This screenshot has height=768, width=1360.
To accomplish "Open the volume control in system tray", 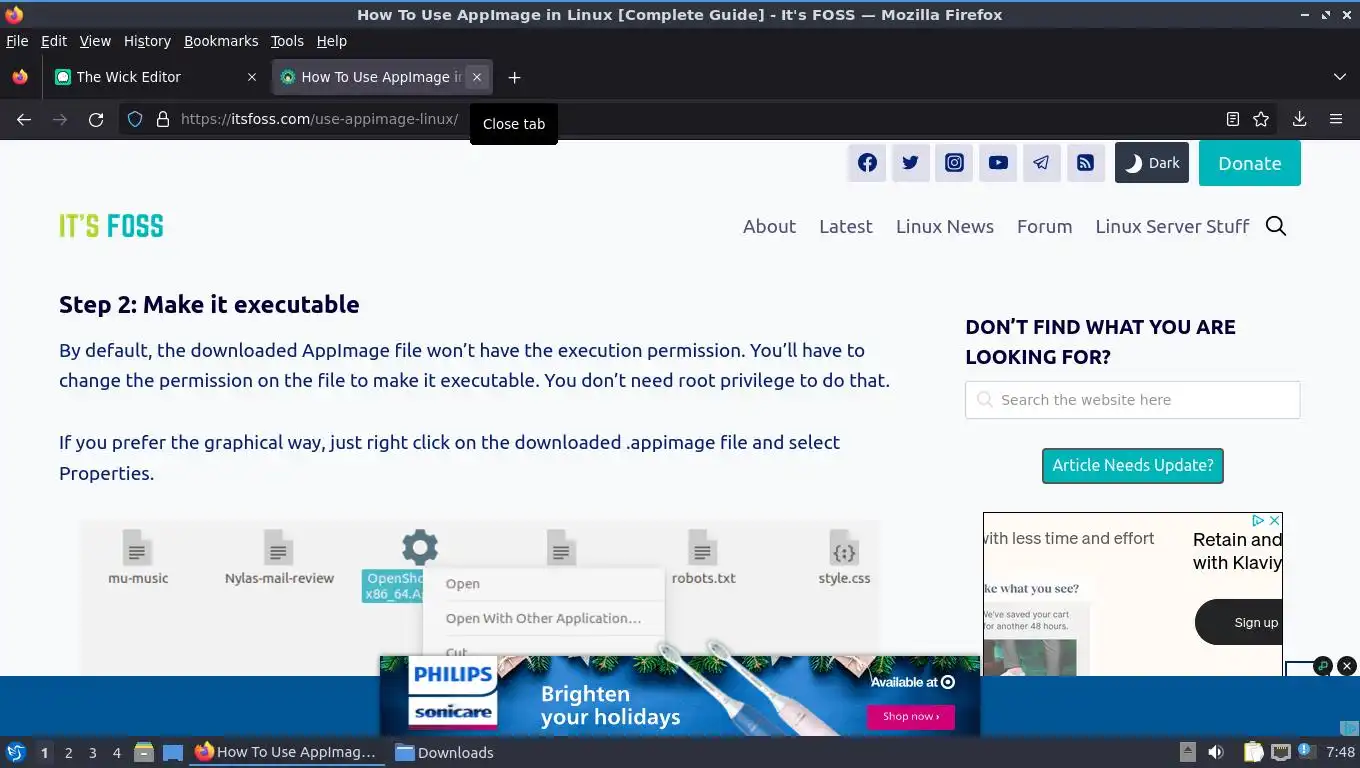I will coord(1216,752).
